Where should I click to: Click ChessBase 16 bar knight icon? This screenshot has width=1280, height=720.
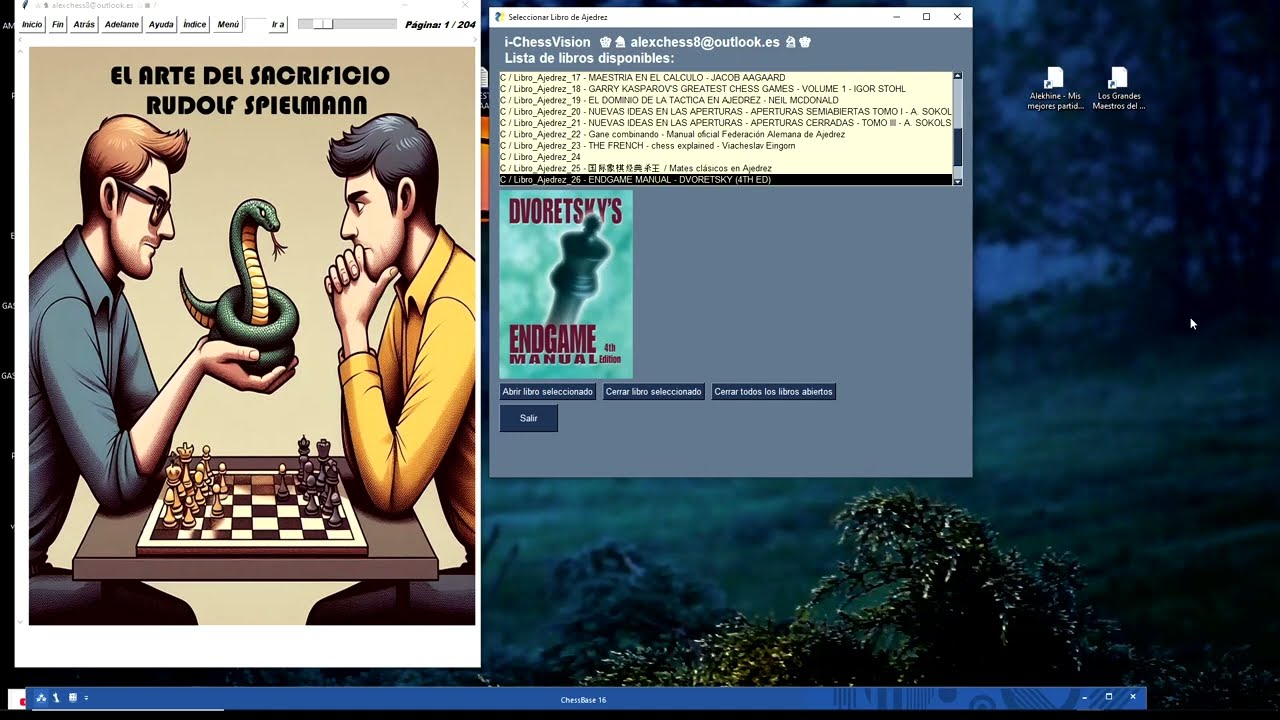[57, 698]
